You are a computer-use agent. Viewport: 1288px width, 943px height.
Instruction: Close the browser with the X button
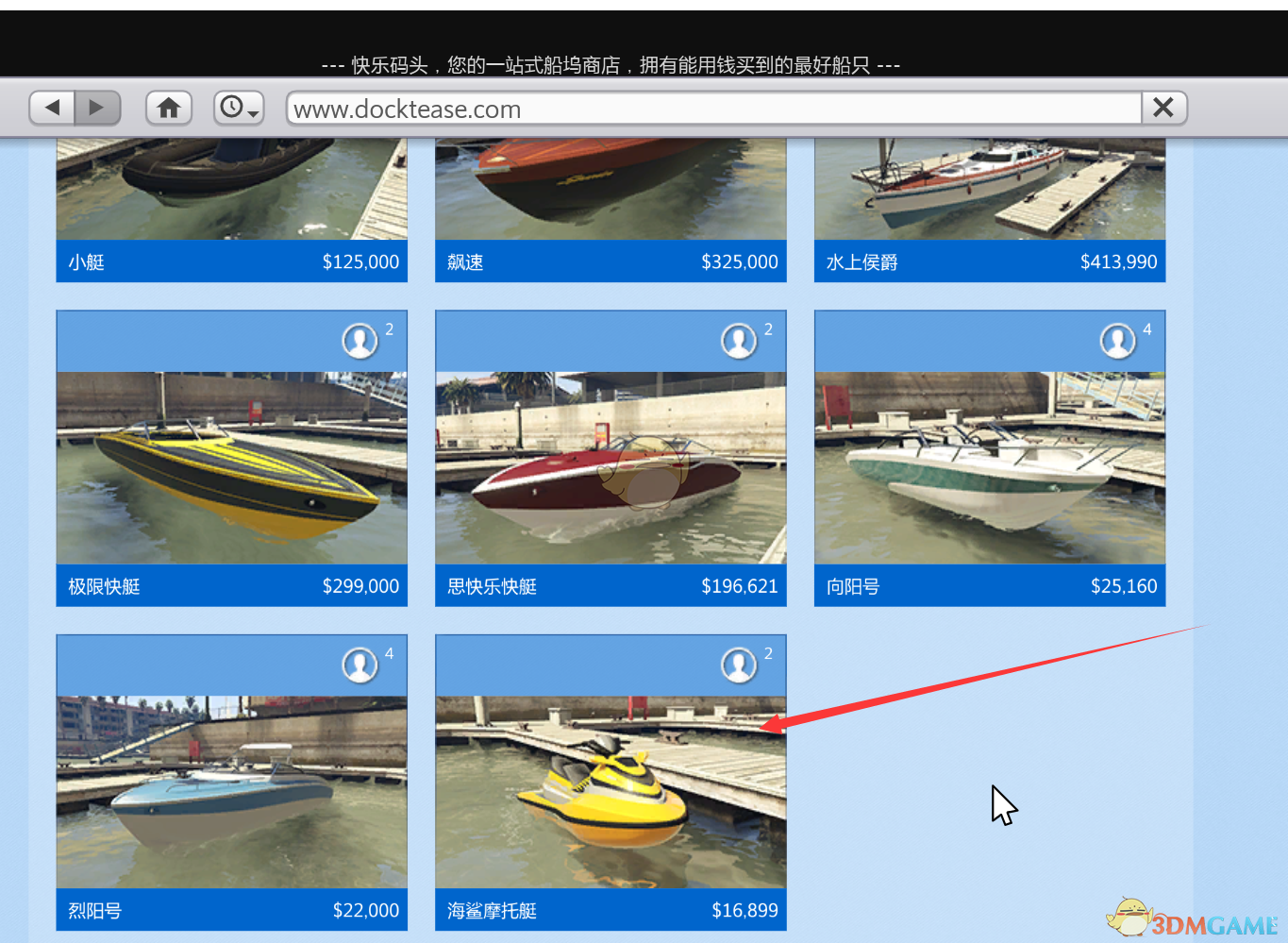(1163, 108)
